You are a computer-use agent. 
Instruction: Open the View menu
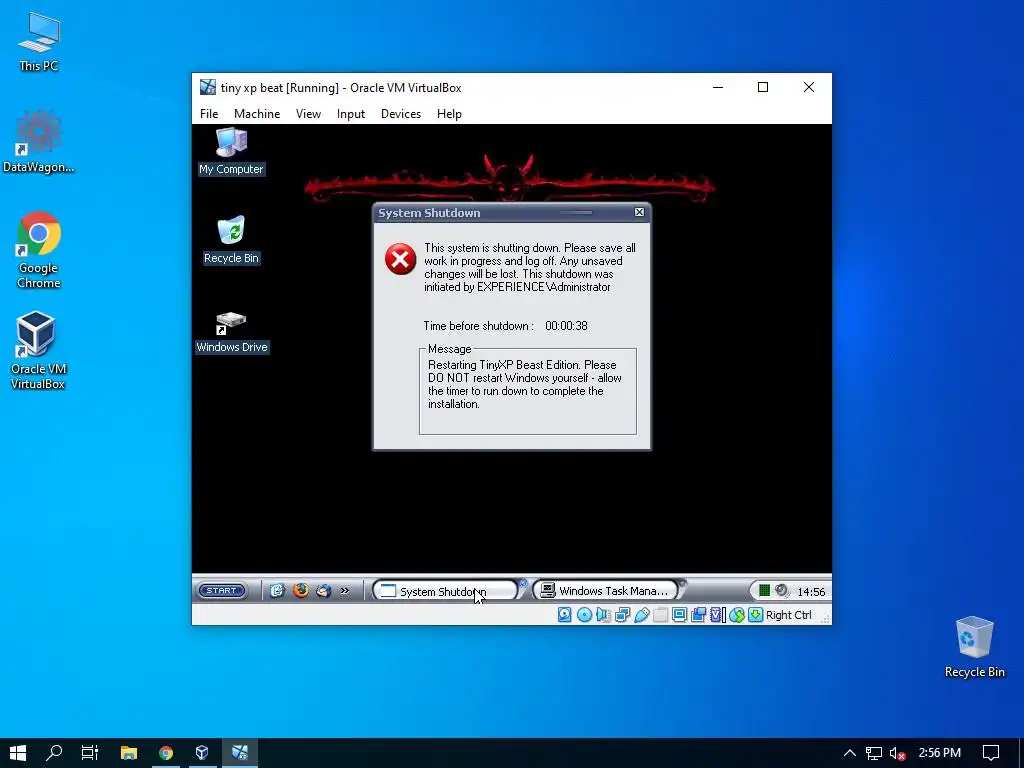coord(308,114)
